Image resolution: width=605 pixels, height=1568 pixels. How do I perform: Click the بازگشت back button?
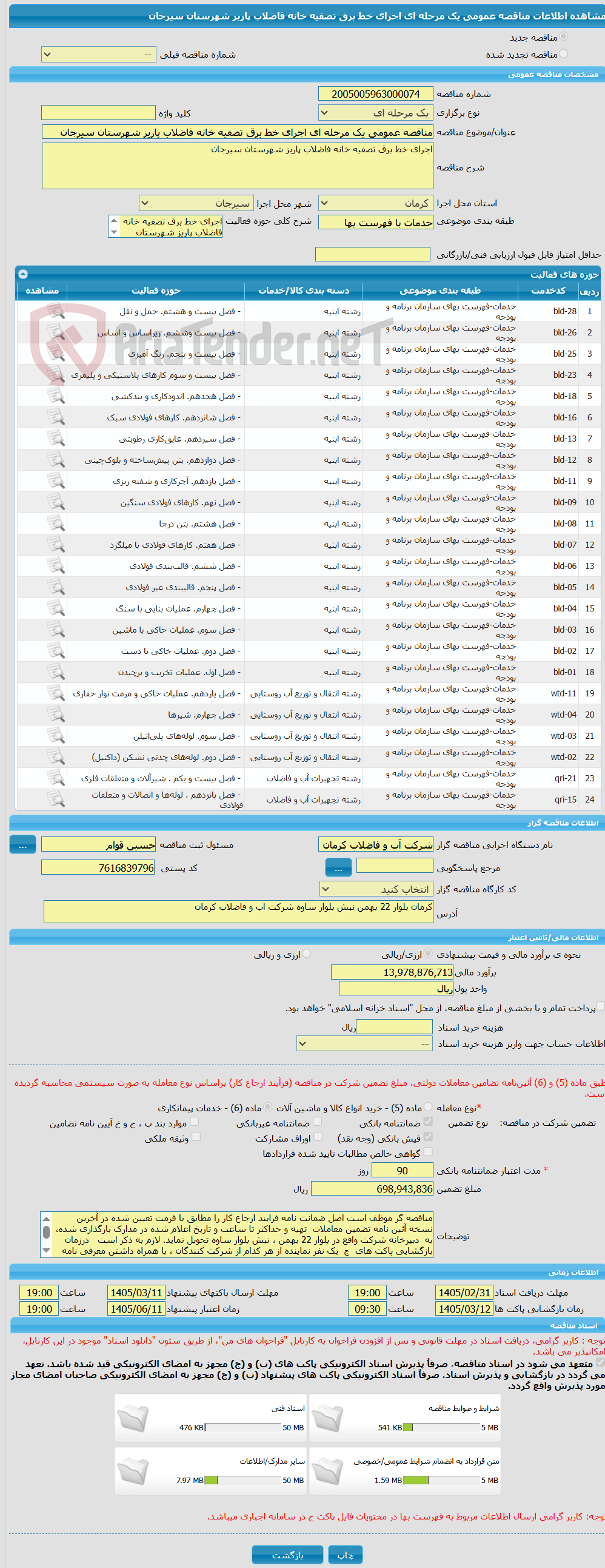[x=287, y=1555]
